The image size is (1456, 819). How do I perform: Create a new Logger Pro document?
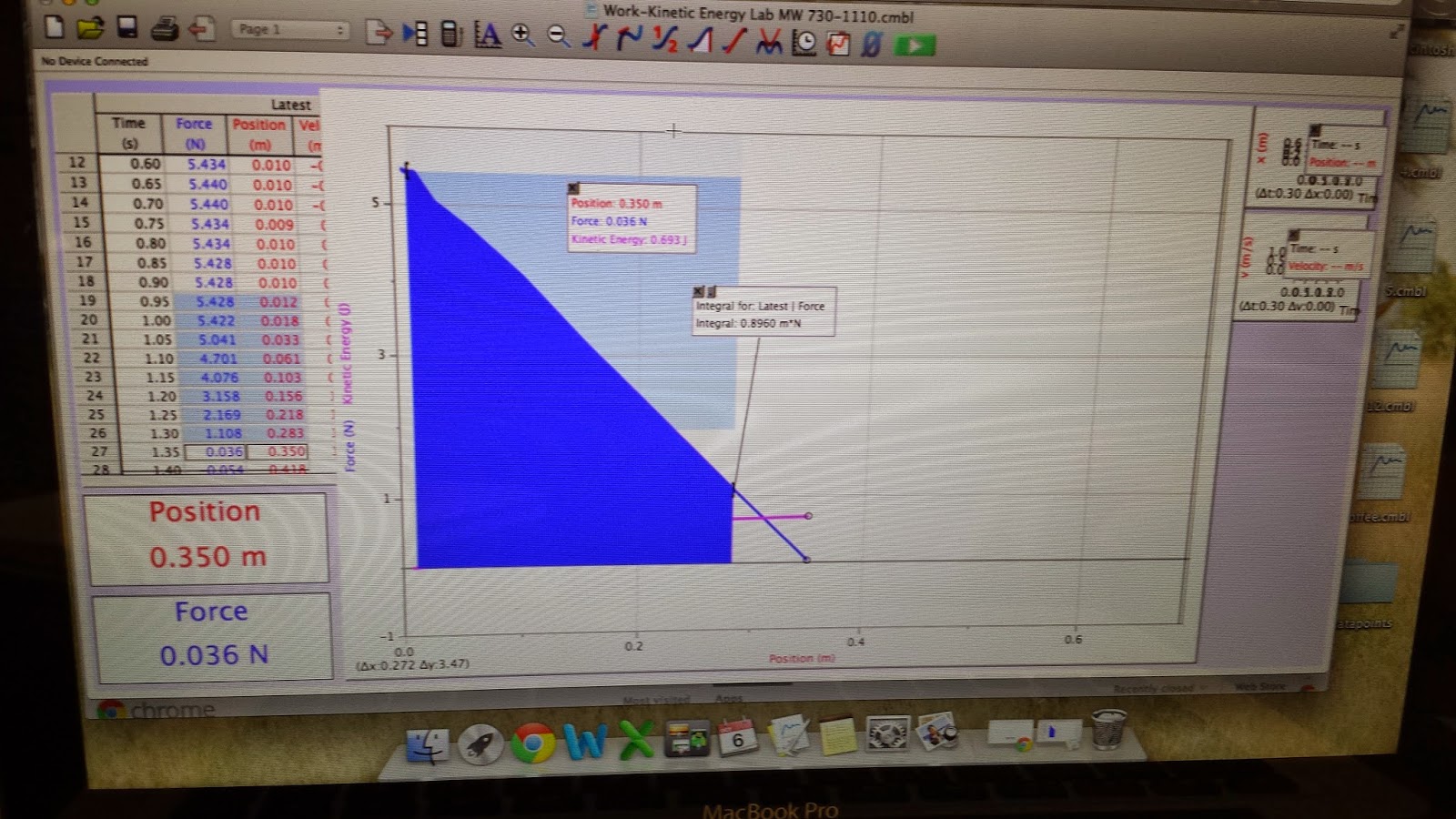[x=54, y=27]
